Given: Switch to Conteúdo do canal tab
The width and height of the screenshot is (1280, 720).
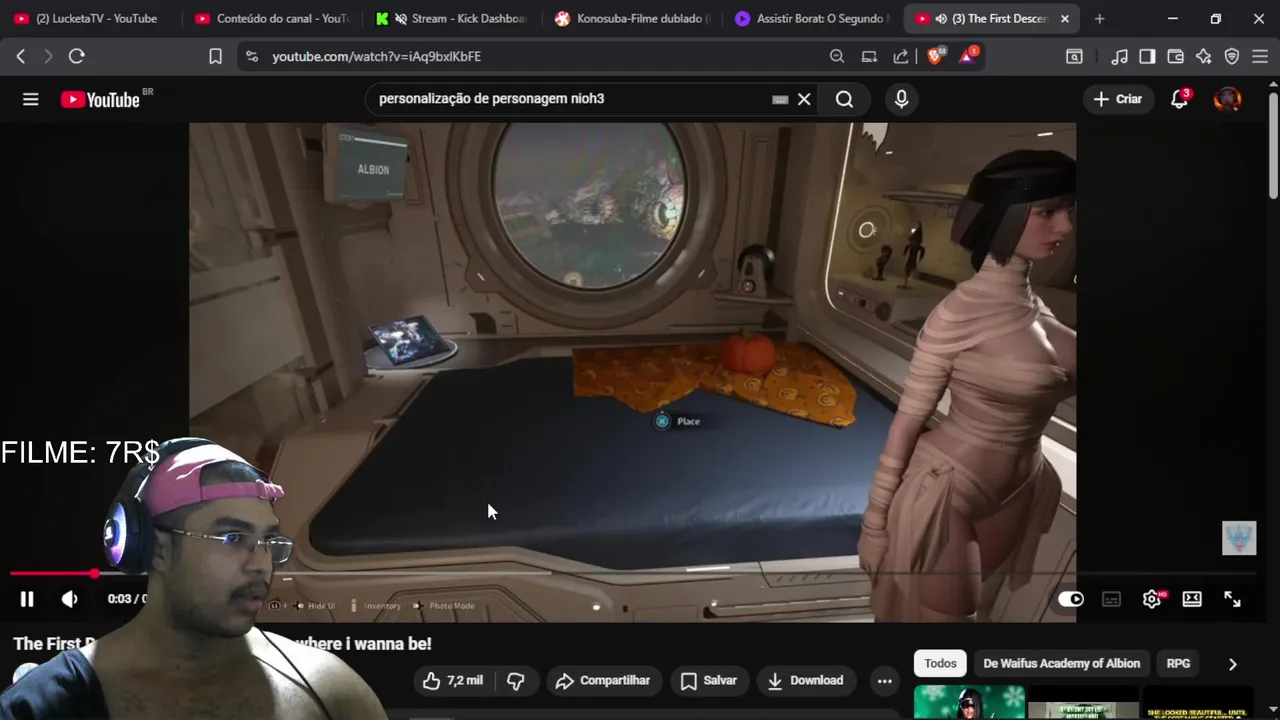Looking at the screenshot, I should click(271, 18).
